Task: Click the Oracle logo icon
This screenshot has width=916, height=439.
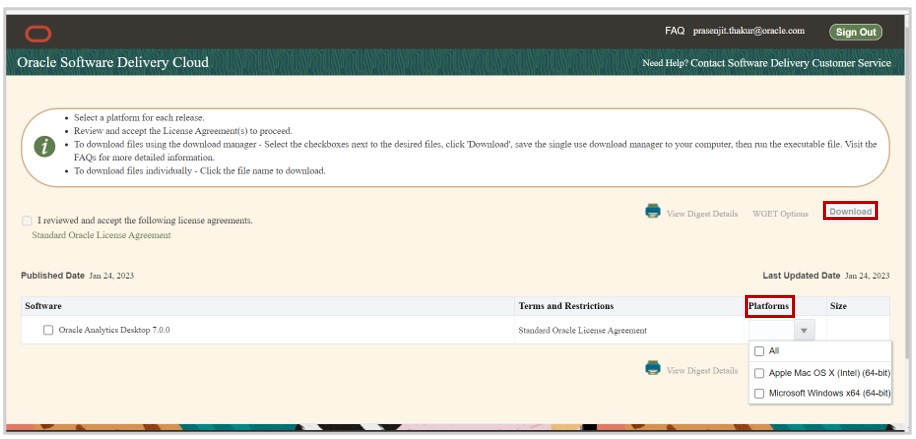Action: pos(38,34)
